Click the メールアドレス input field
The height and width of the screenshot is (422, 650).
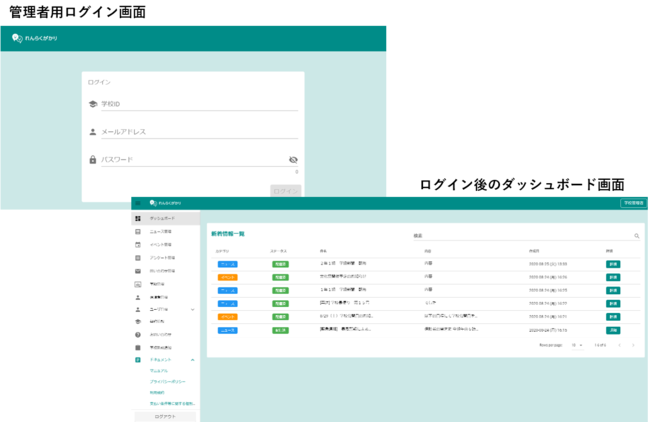coord(198,132)
